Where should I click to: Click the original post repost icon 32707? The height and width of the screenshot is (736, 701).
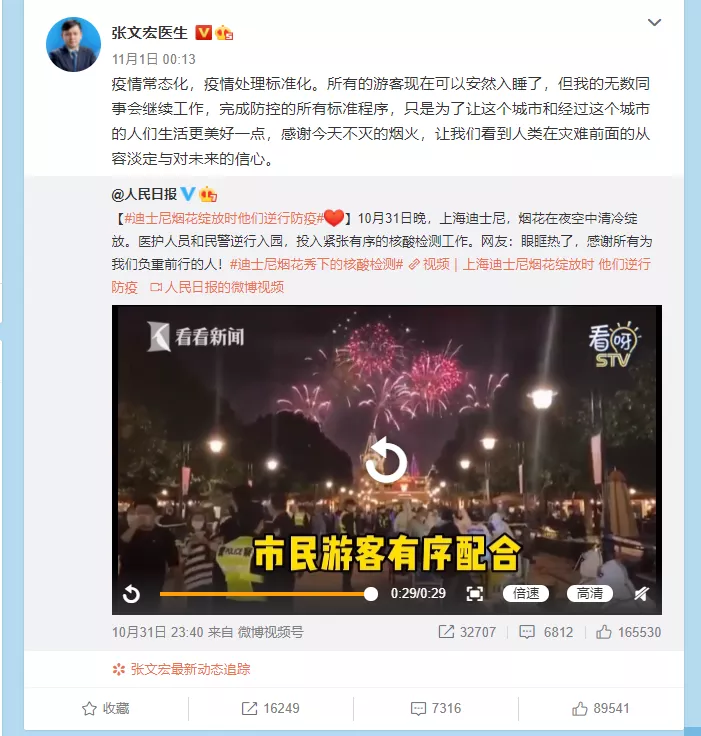point(467,632)
